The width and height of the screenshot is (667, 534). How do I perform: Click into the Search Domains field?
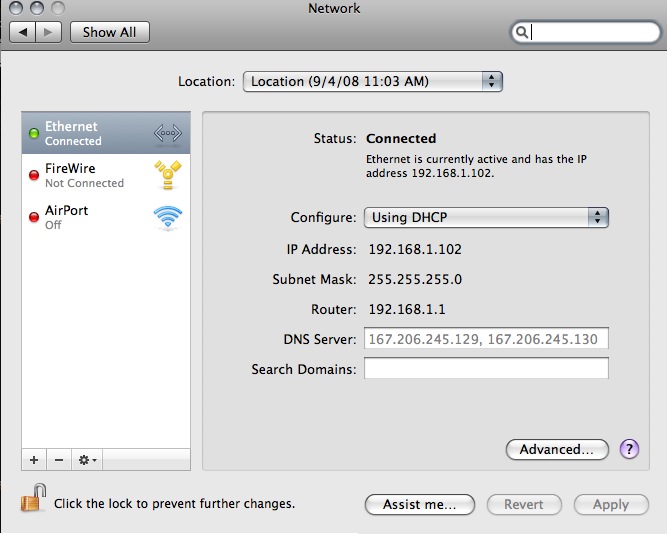click(486, 369)
